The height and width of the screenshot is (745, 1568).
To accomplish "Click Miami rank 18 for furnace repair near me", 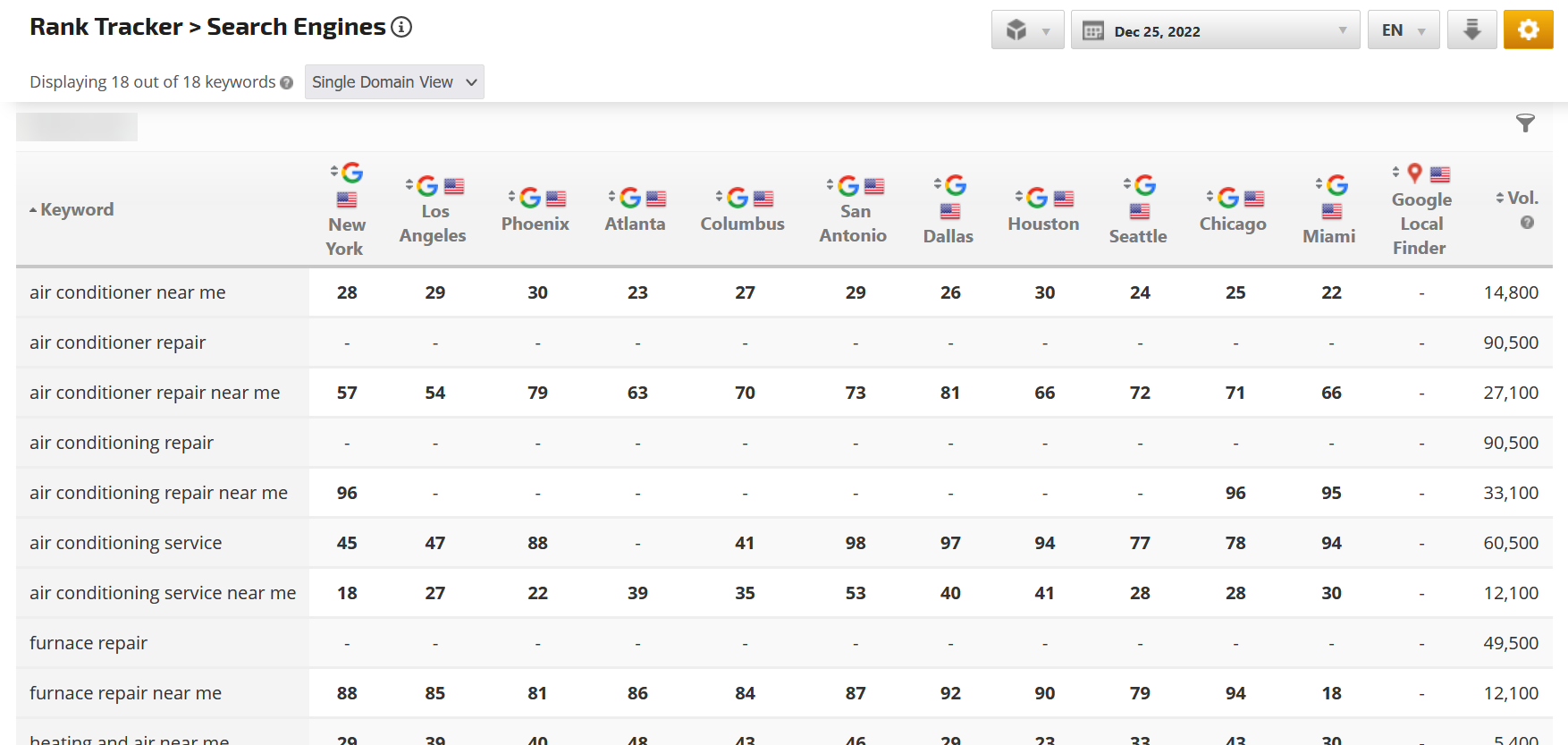I will click(x=1331, y=693).
